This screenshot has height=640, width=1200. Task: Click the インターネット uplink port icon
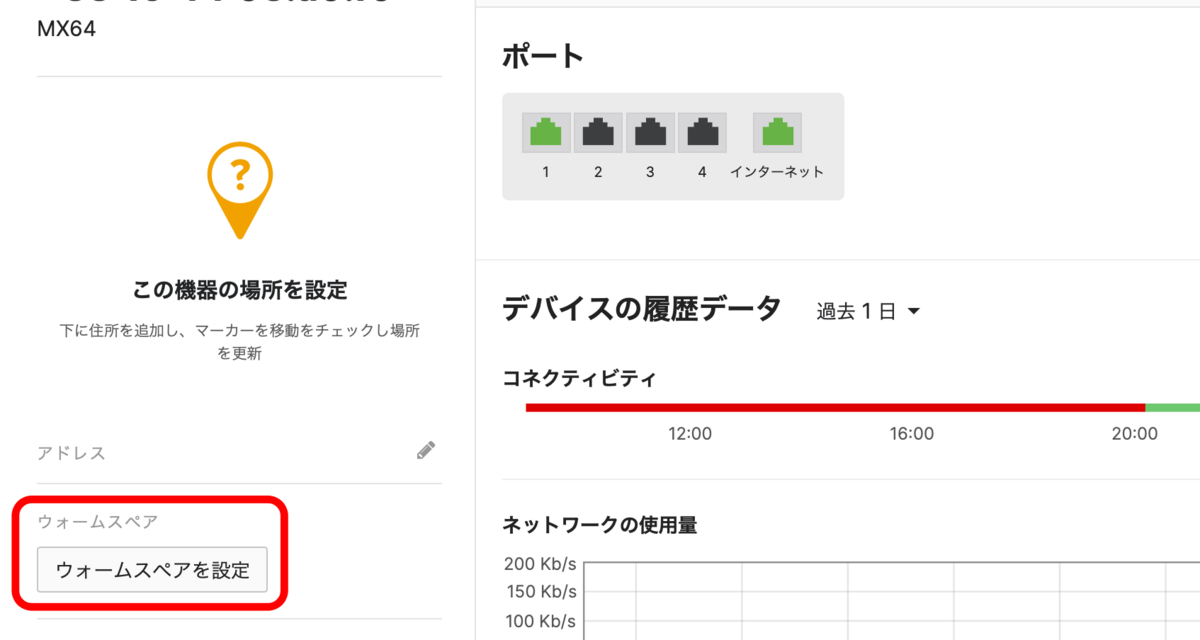[778, 131]
